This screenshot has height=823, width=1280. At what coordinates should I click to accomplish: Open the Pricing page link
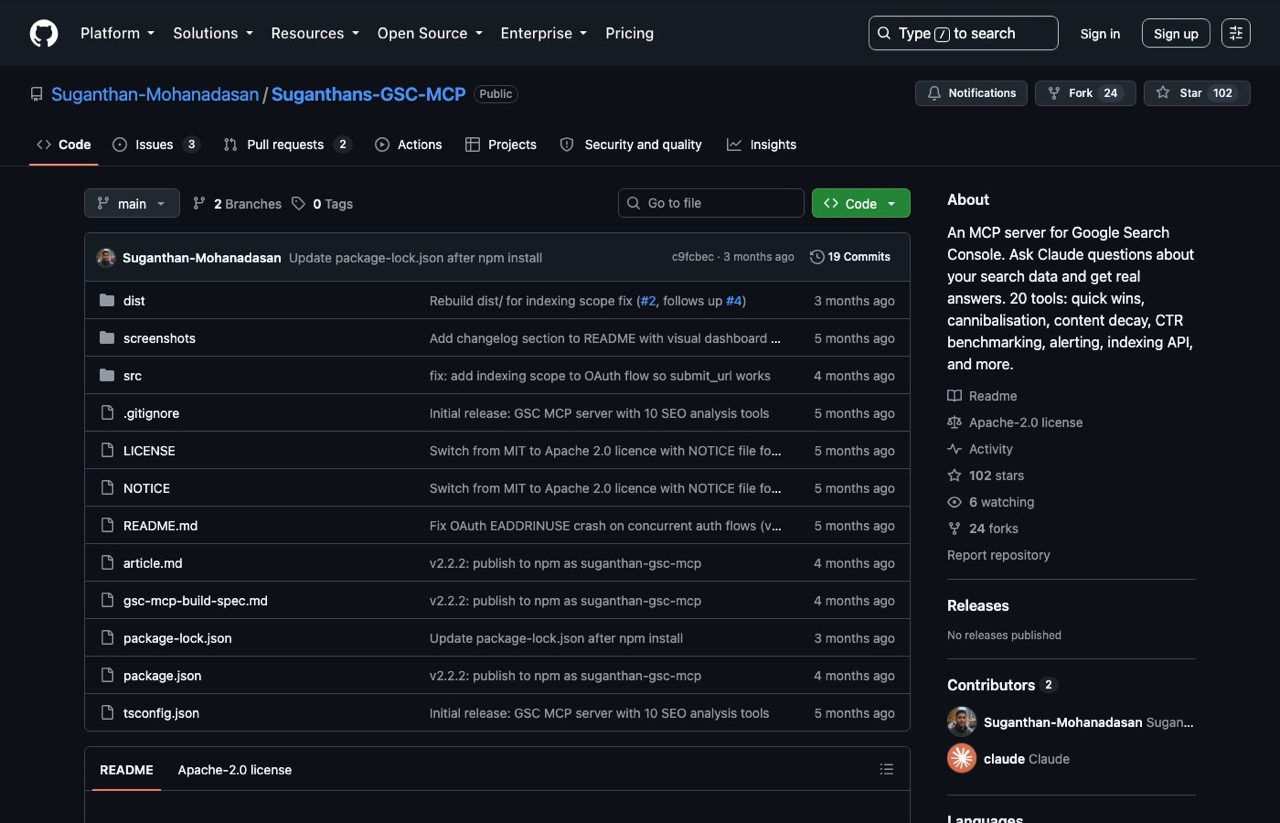coord(629,33)
